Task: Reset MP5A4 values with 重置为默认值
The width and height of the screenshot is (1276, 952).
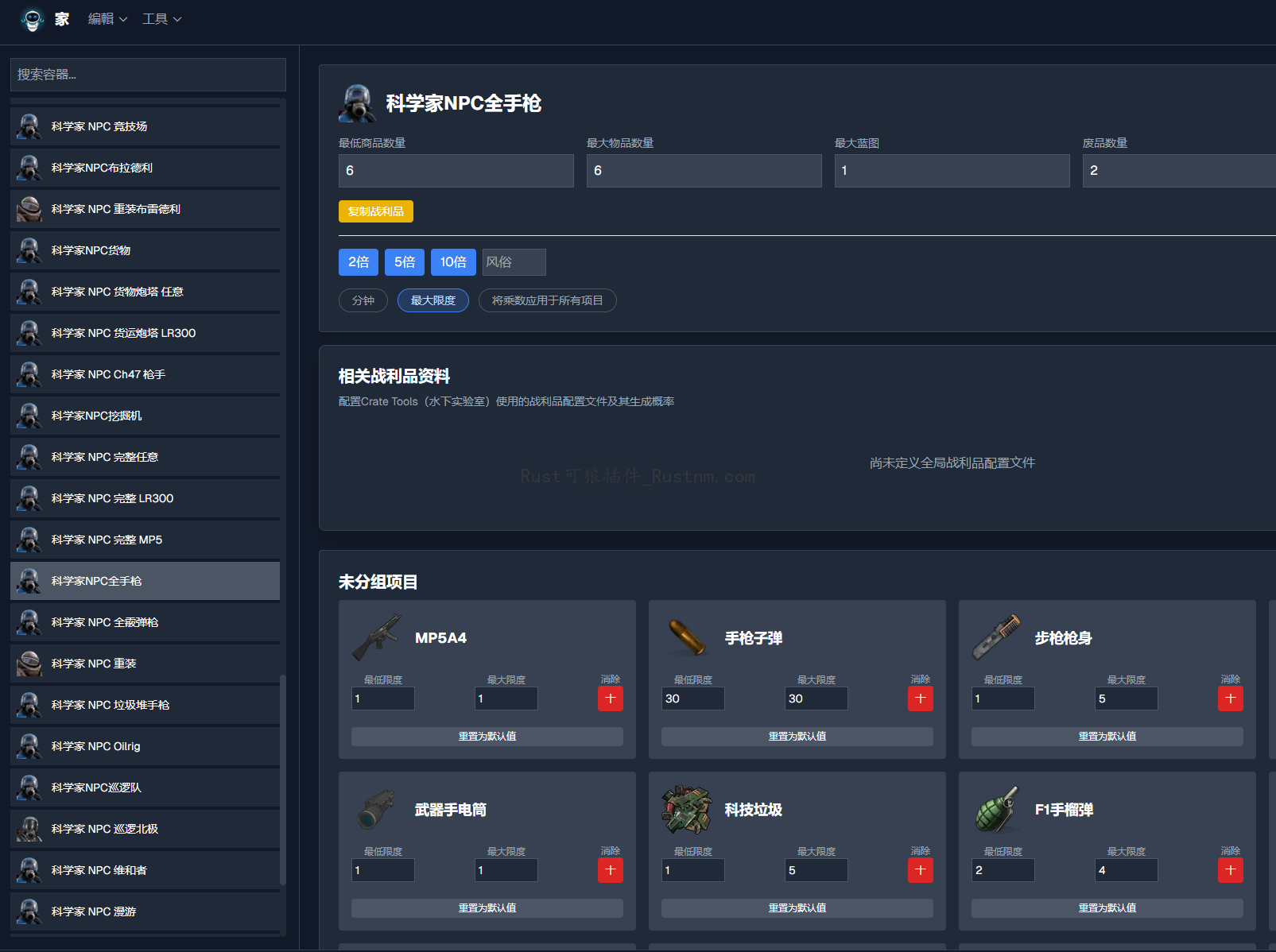Action: [487, 736]
